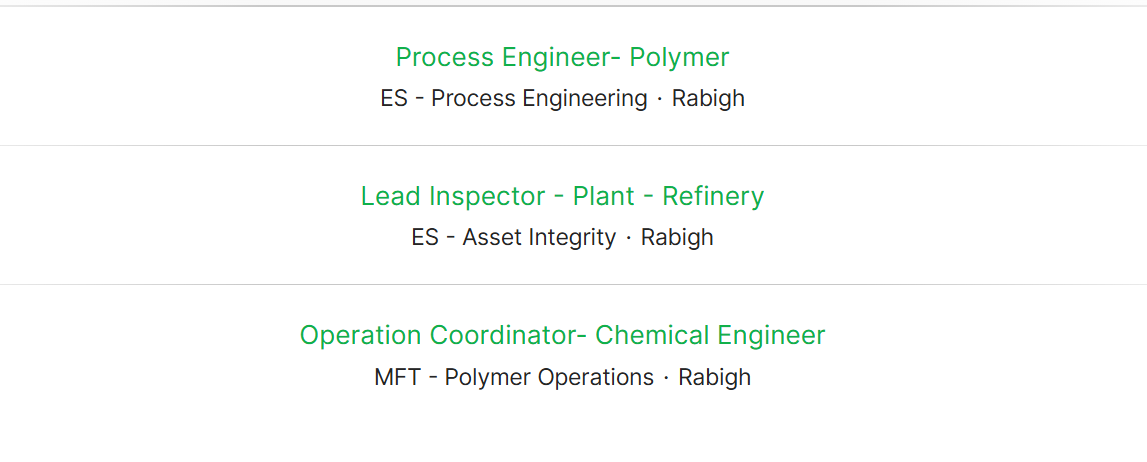Click the words Lead Inspector in second title
Screen dimensions: 1147x462
pyautogui.click(x=453, y=196)
